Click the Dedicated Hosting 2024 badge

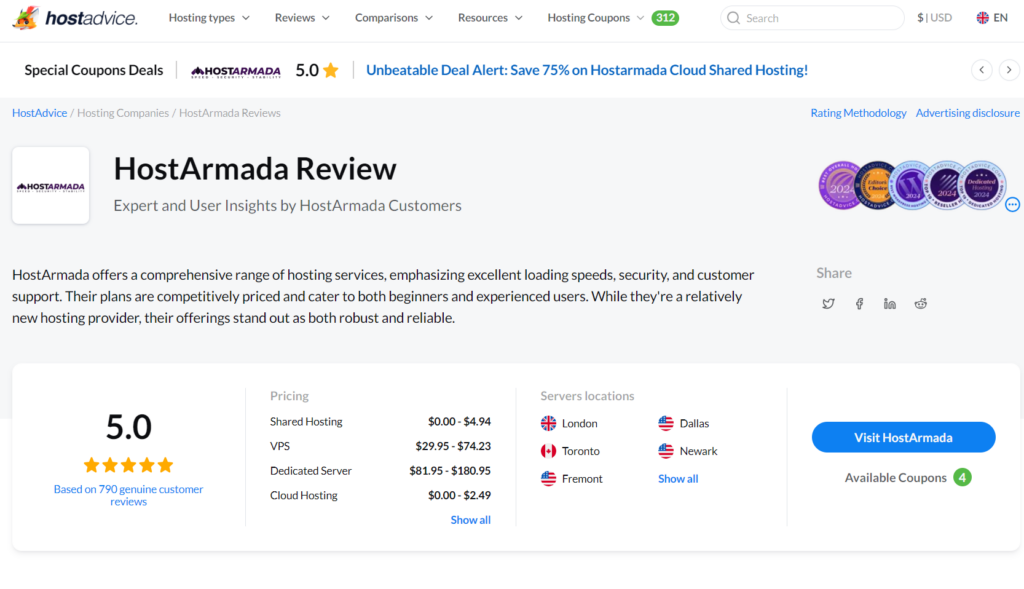pos(982,185)
